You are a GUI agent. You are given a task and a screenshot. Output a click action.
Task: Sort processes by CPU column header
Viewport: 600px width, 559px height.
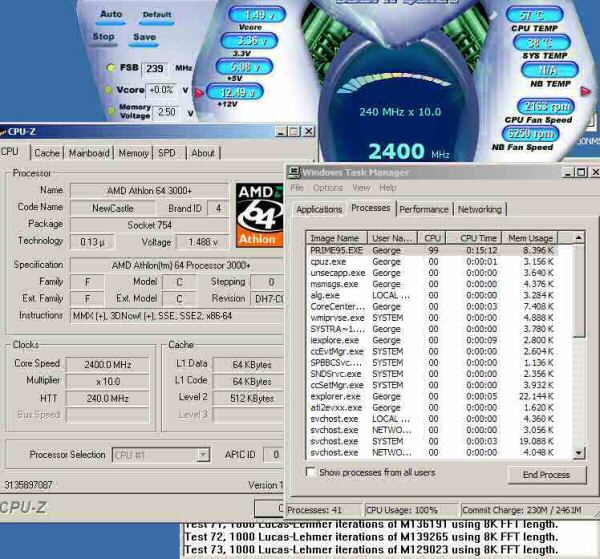pos(432,238)
